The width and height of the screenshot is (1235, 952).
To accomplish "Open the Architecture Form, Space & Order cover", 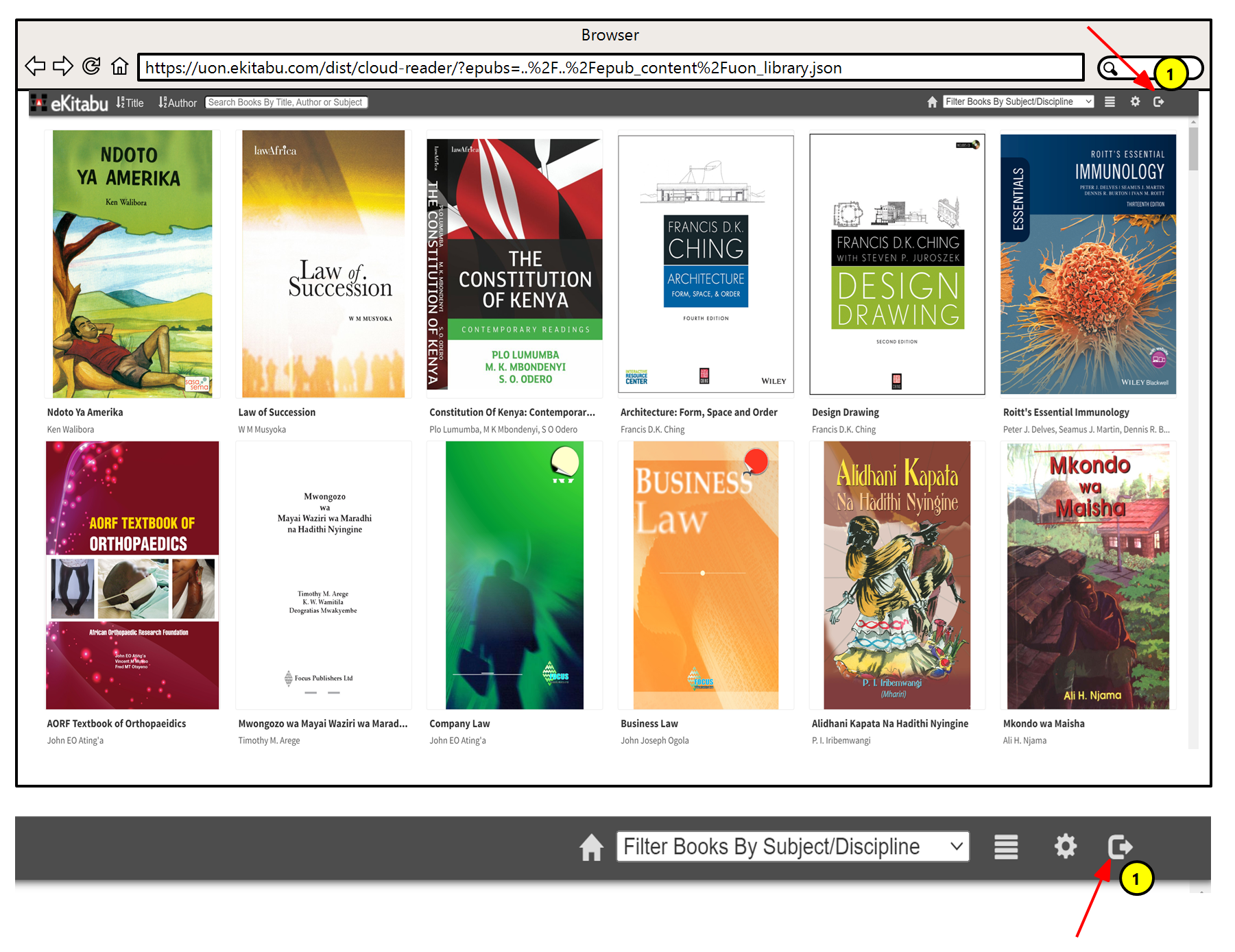I will click(x=706, y=265).
